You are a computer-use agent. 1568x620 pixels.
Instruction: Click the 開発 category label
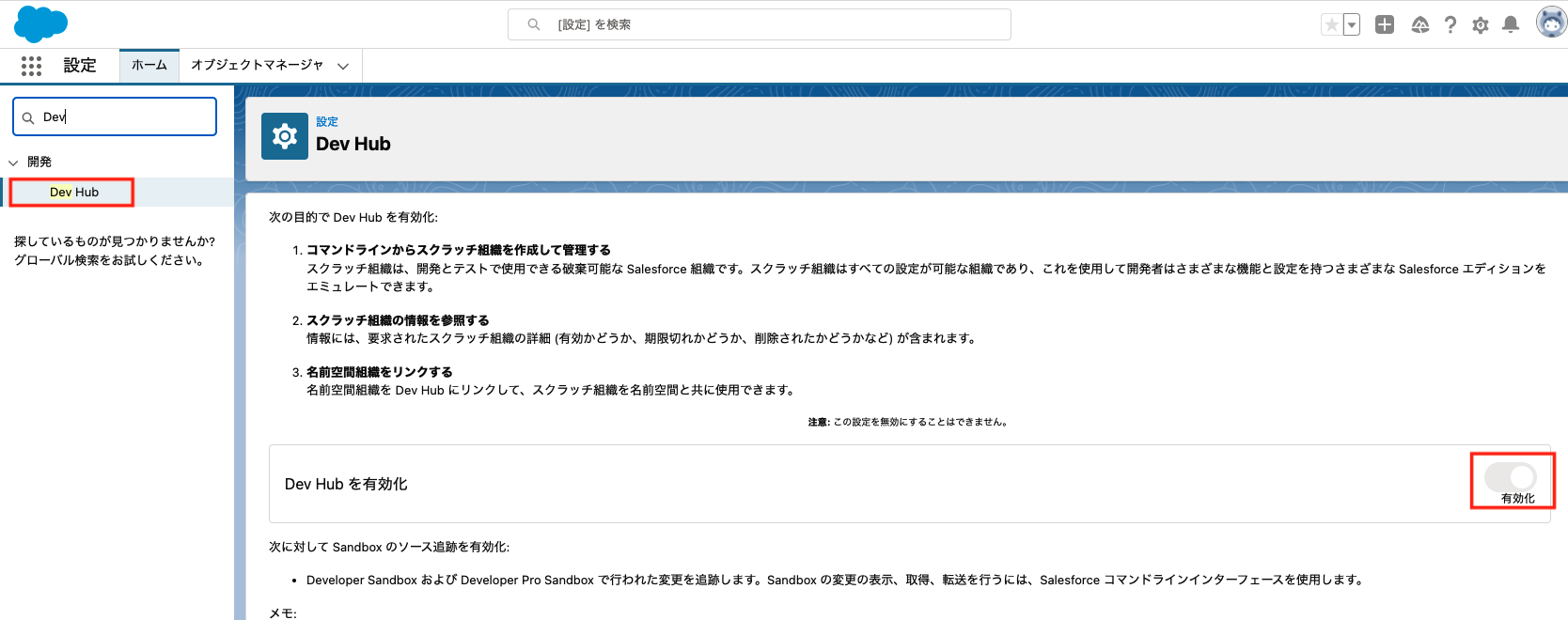[39, 162]
